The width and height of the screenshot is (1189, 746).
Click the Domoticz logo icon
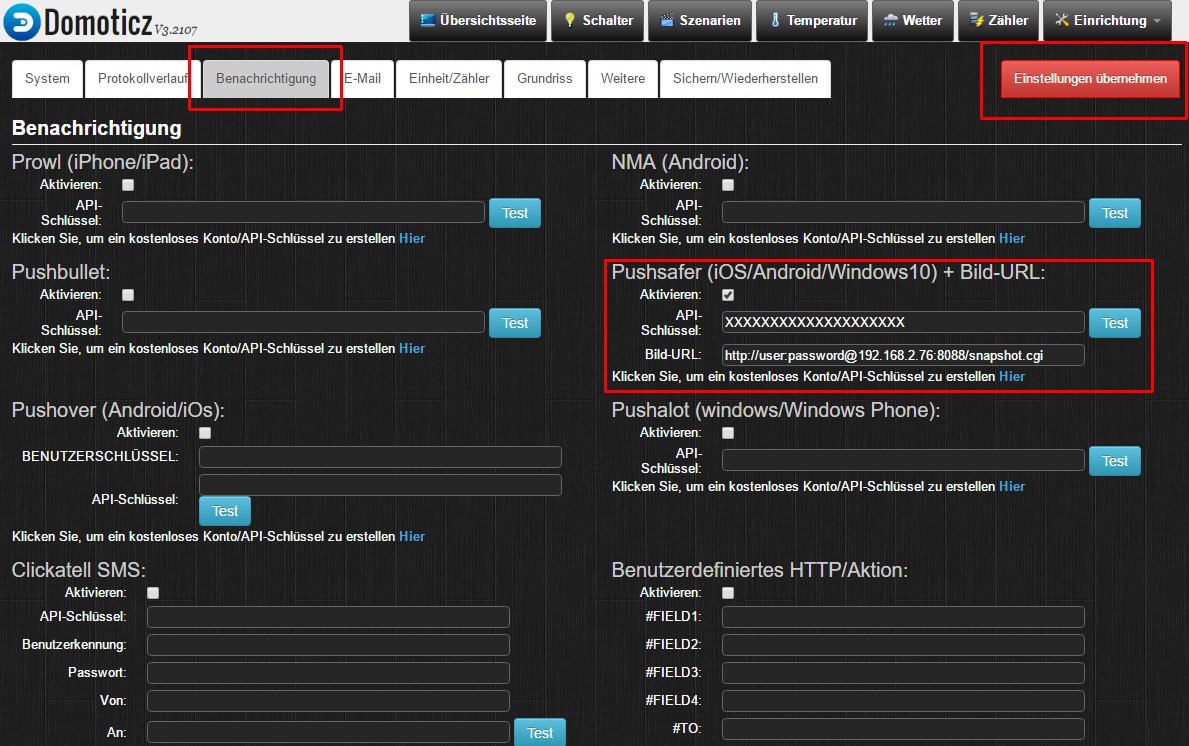click(22, 21)
